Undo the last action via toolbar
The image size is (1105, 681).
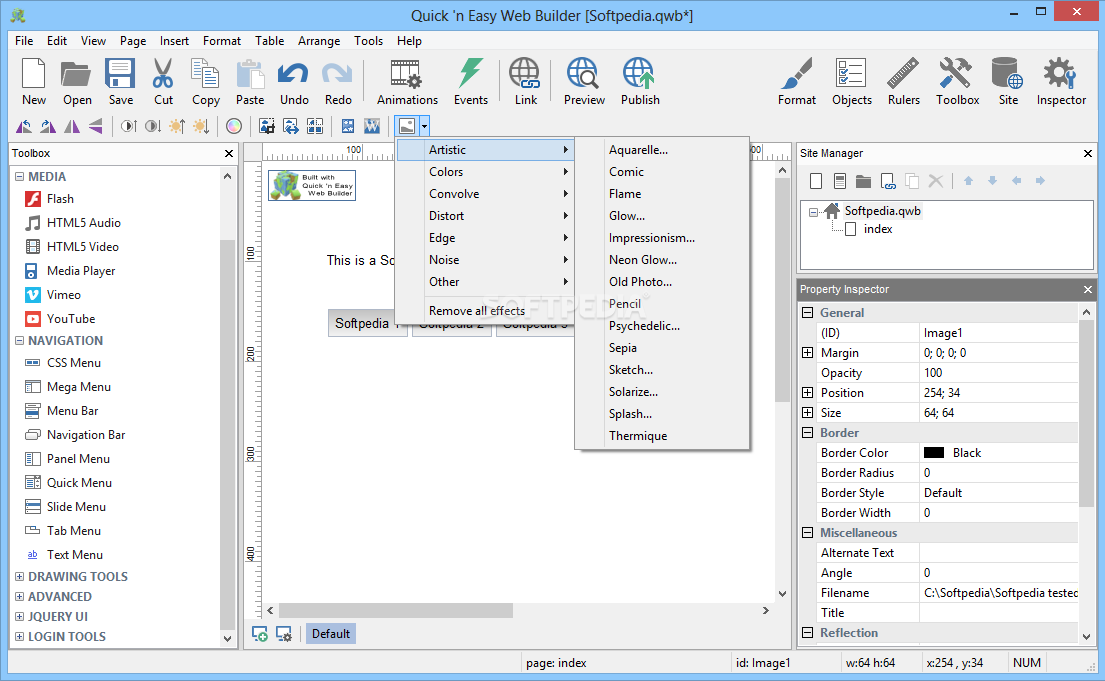coord(294,81)
